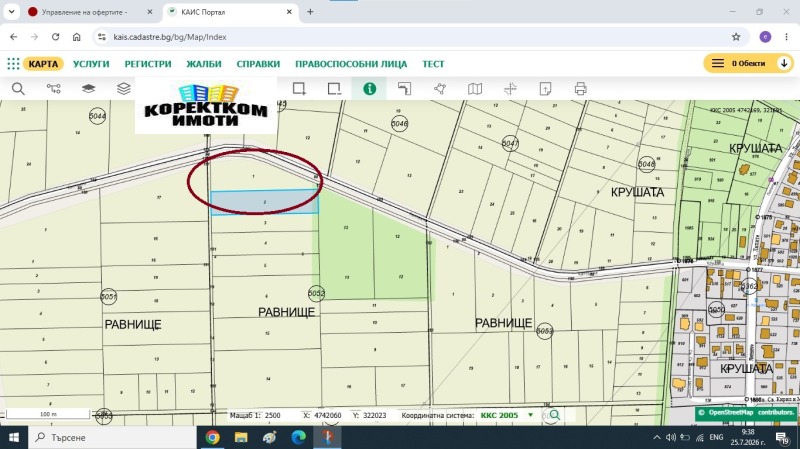
Task: Open the tab list chevron in Chrome
Action: pyautogui.click(x=11, y=12)
